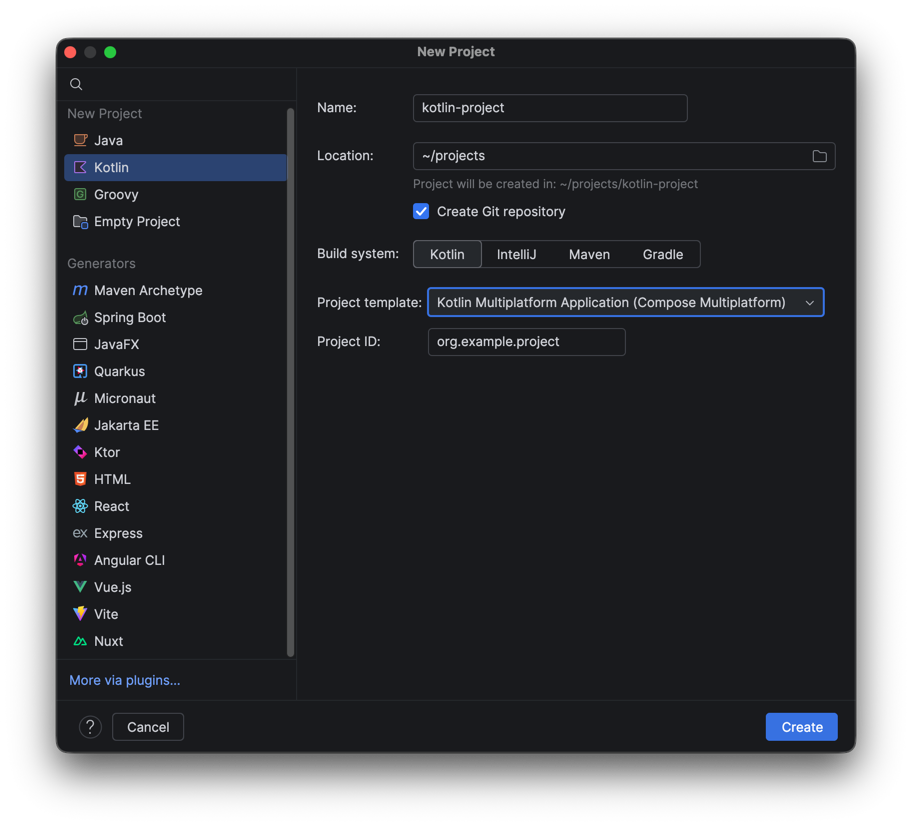The height and width of the screenshot is (827, 912).
Task: Click the React atom icon
Action: point(80,506)
